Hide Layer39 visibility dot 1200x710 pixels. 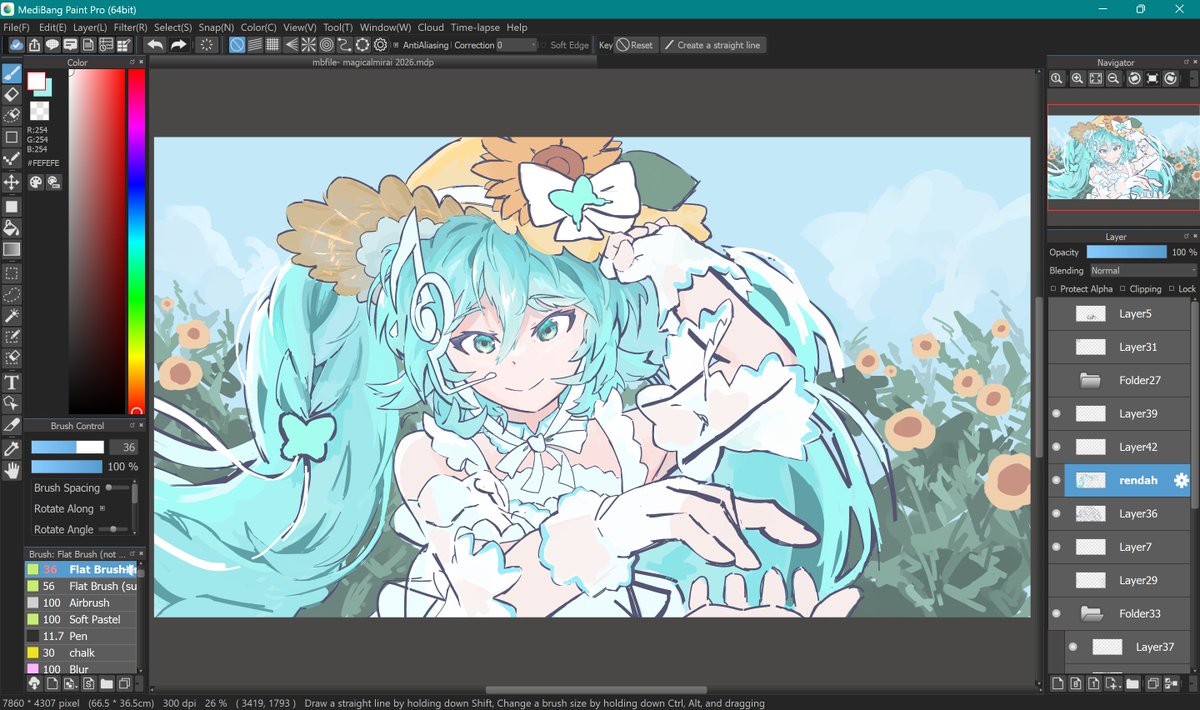[1057, 413]
